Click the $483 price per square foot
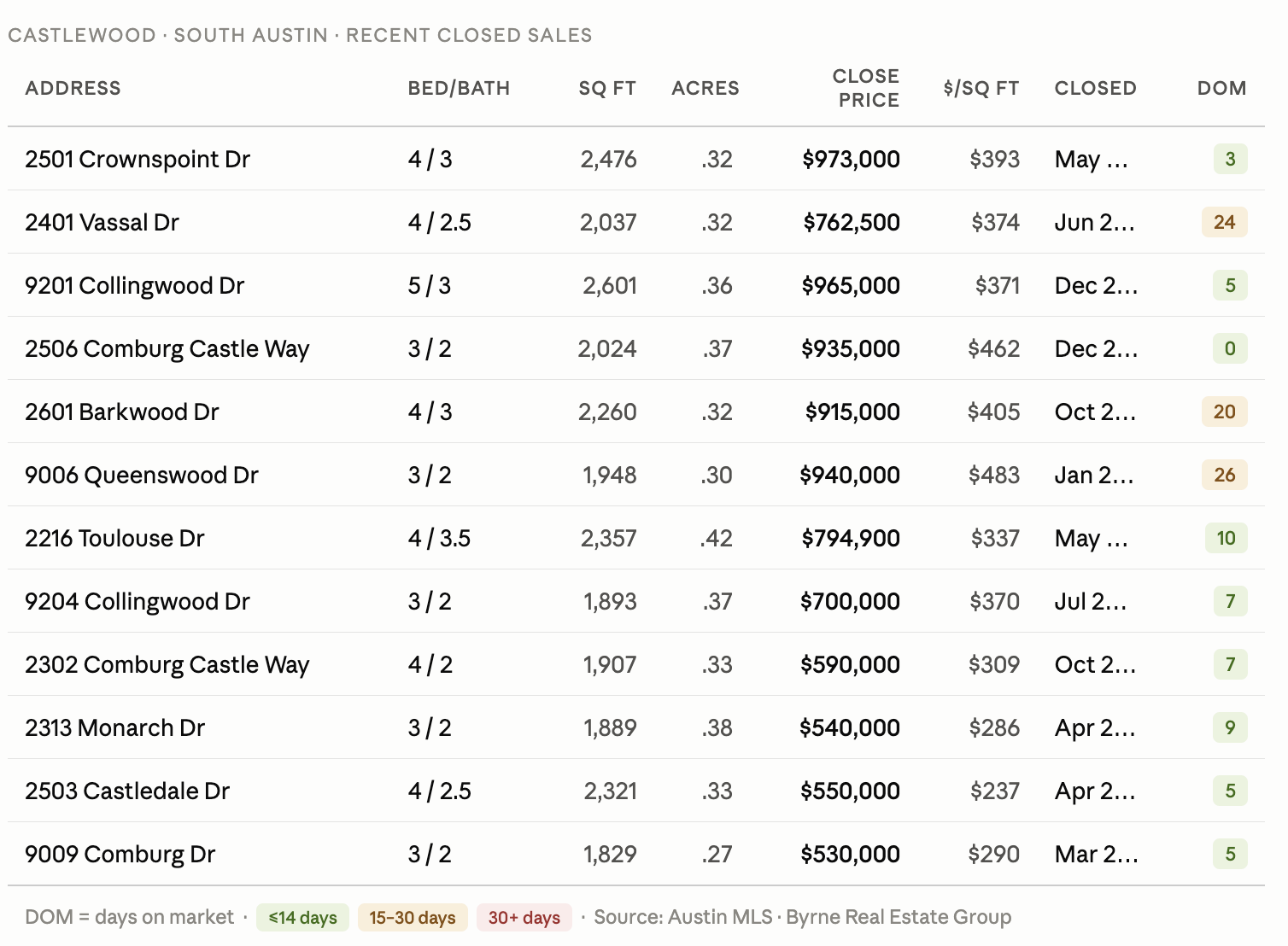The image size is (1288, 946). tap(994, 475)
